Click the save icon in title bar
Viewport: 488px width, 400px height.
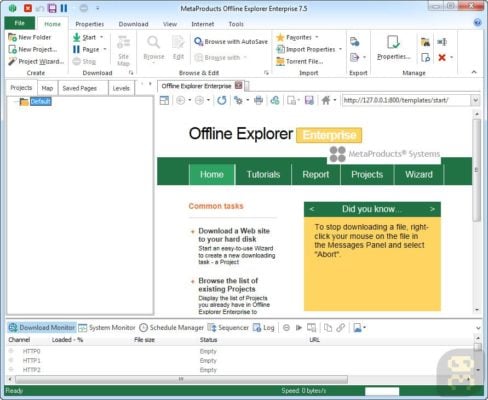52,8
